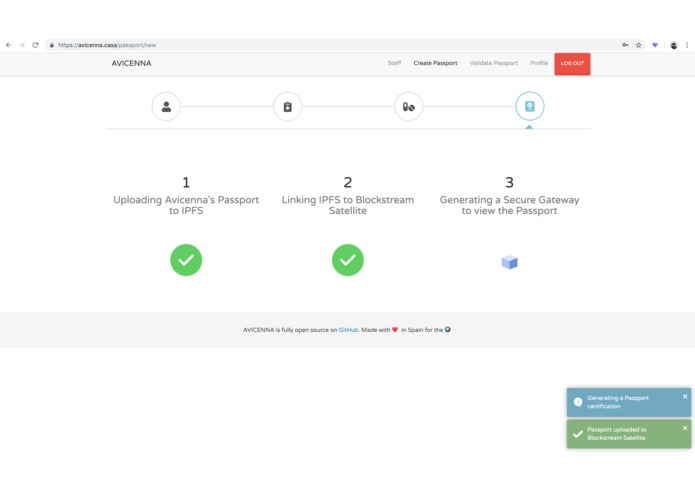The image size is (695, 494).
Task: Click the globe emoji in footer
Action: tap(448, 329)
